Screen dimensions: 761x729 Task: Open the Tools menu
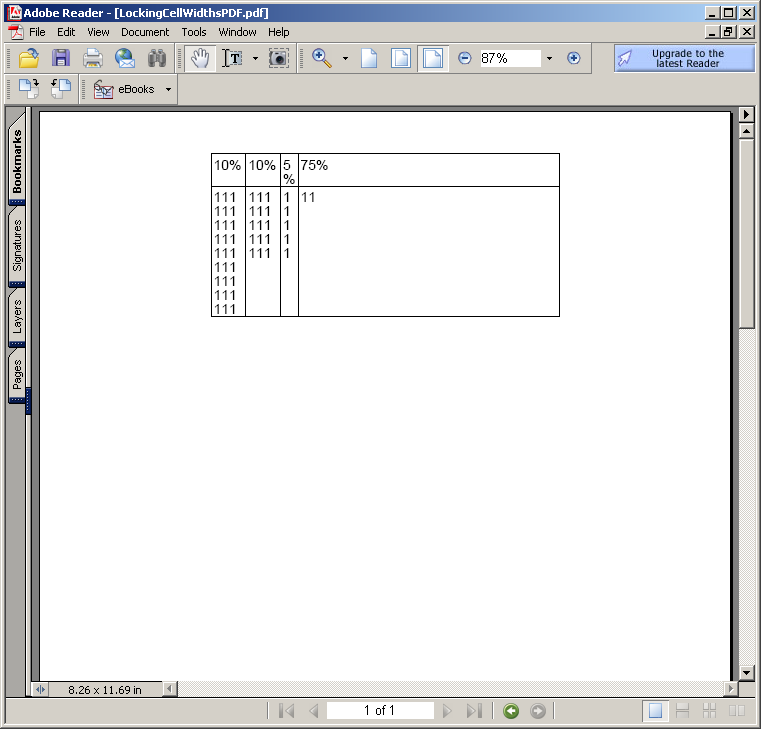pyautogui.click(x=194, y=32)
